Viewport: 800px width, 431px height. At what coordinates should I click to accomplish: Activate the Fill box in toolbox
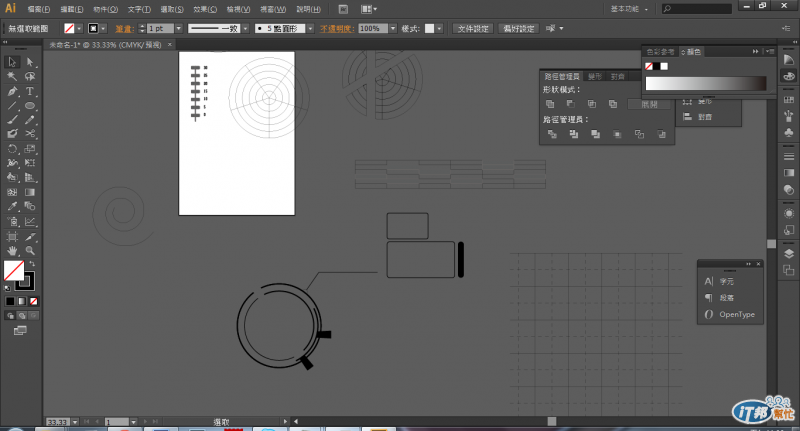click(14, 271)
